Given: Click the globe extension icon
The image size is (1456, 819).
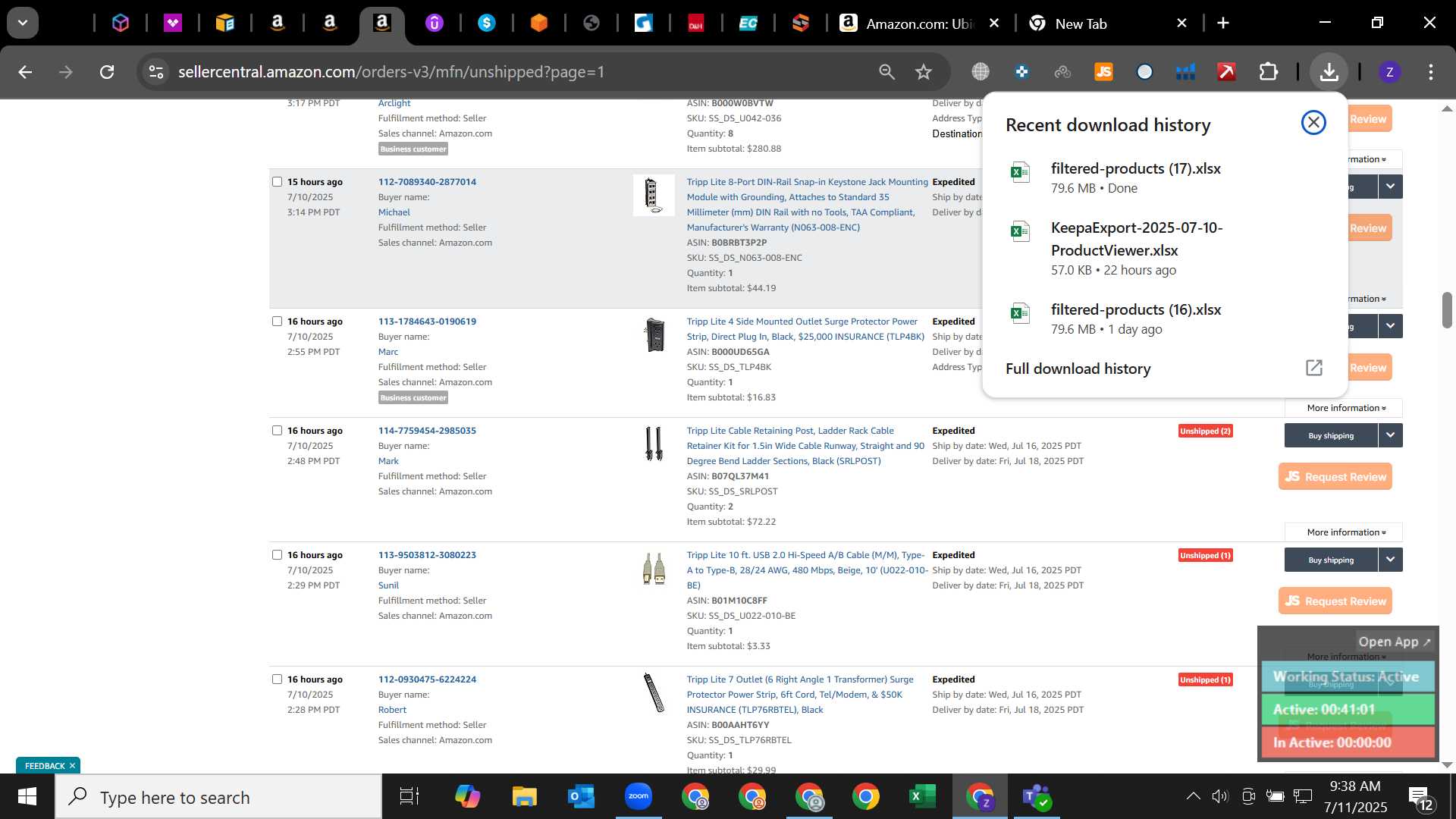Looking at the screenshot, I should click(981, 72).
